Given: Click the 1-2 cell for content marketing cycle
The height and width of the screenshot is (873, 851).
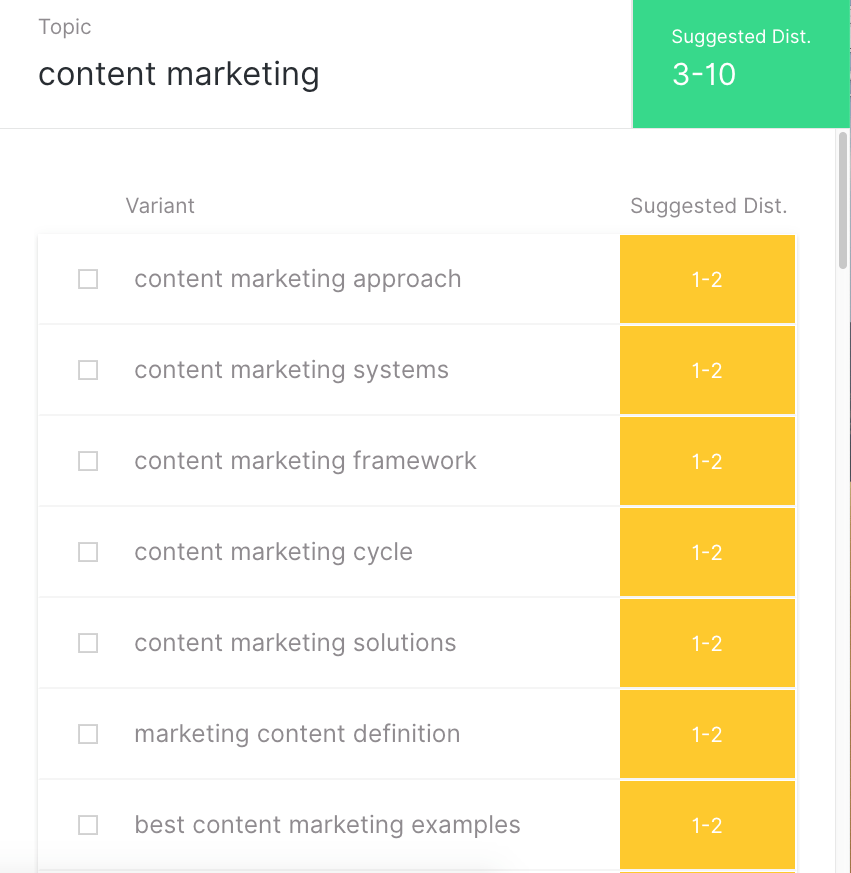Looking at the screenshot, I should pyautogui.click(x=707, y=552).
